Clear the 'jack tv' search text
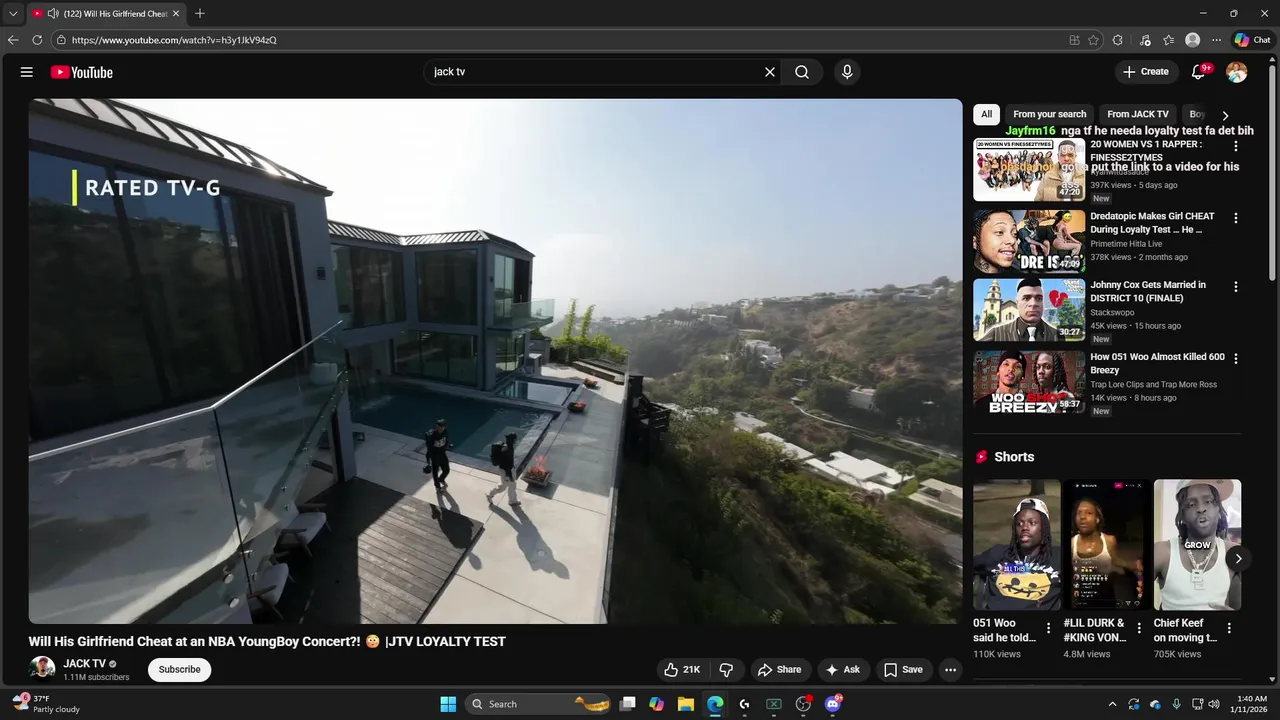 point(770,72)
